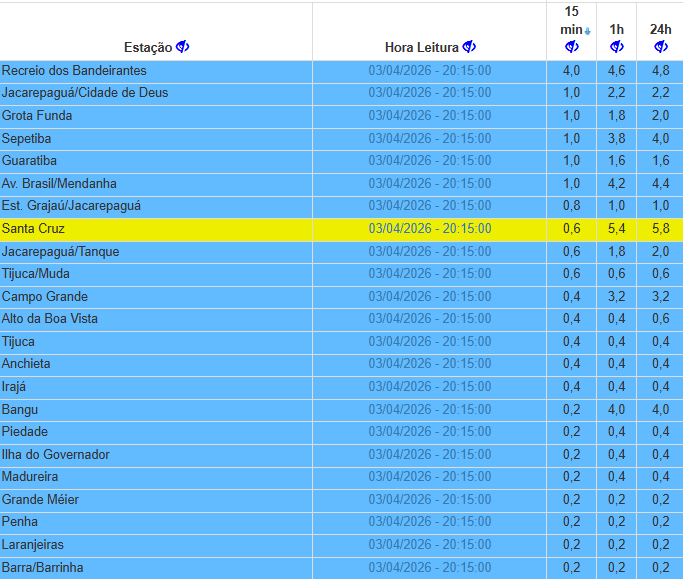Select the Grota Funda station

[37, 115]
